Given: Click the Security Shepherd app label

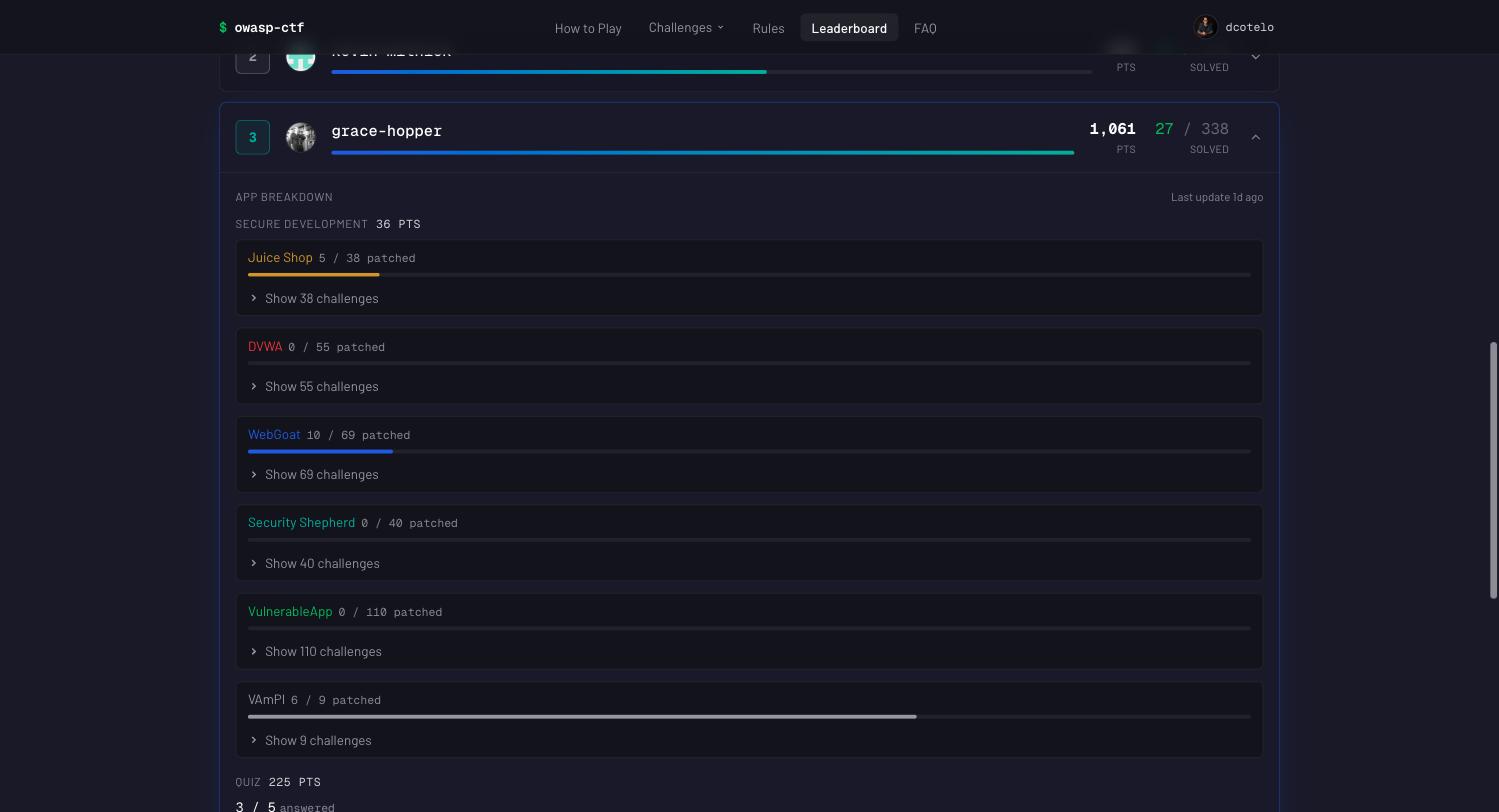Looking at the screenshot, I should pos(301,523).
